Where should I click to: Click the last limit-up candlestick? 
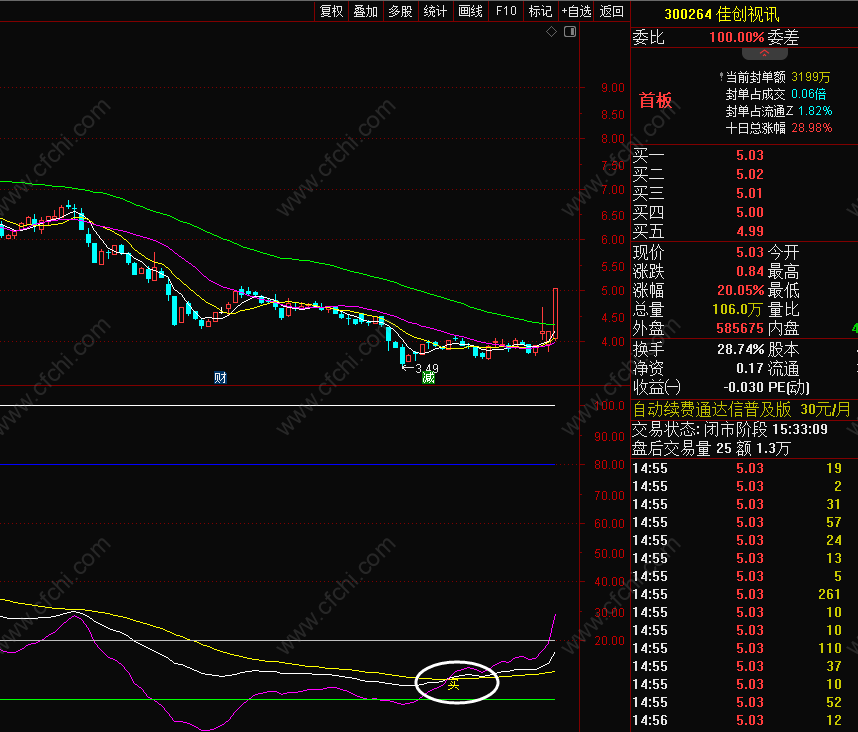click(555, 314)
